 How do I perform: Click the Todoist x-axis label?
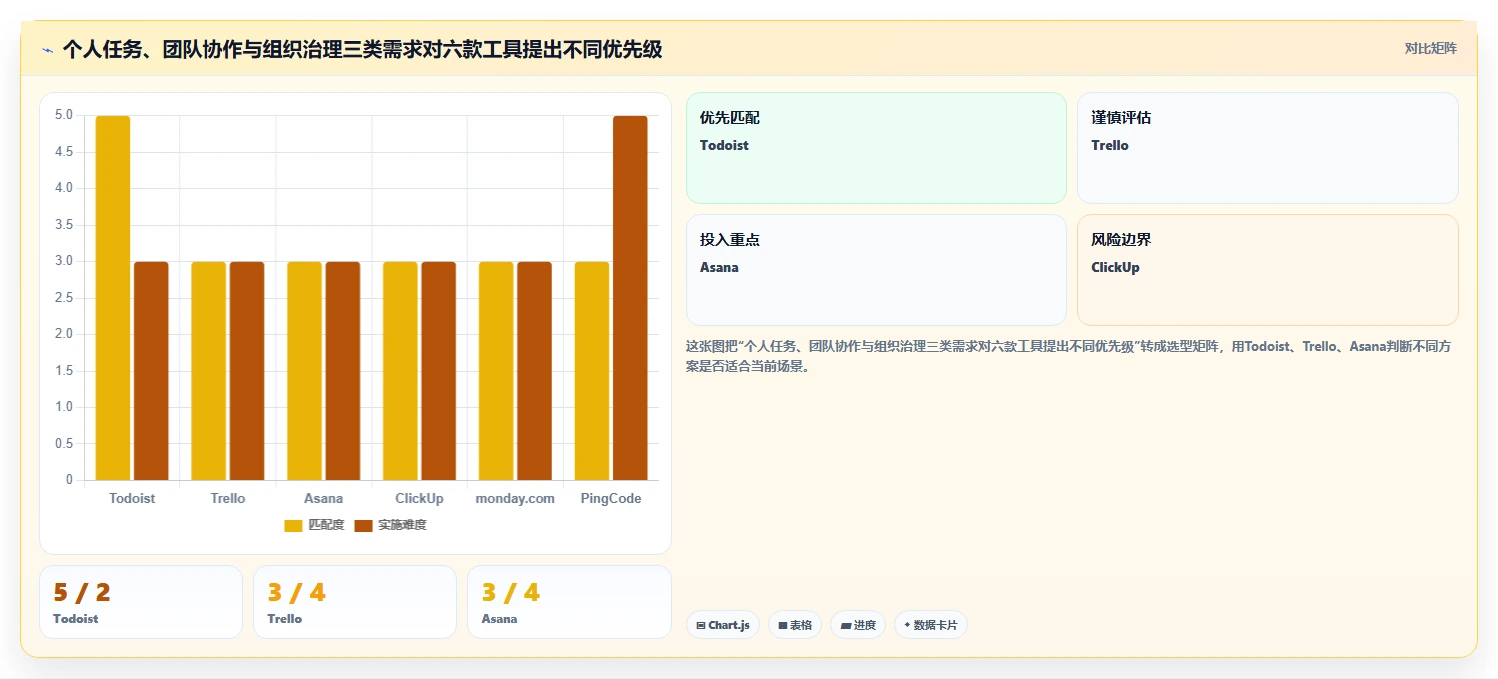point(132,498)
